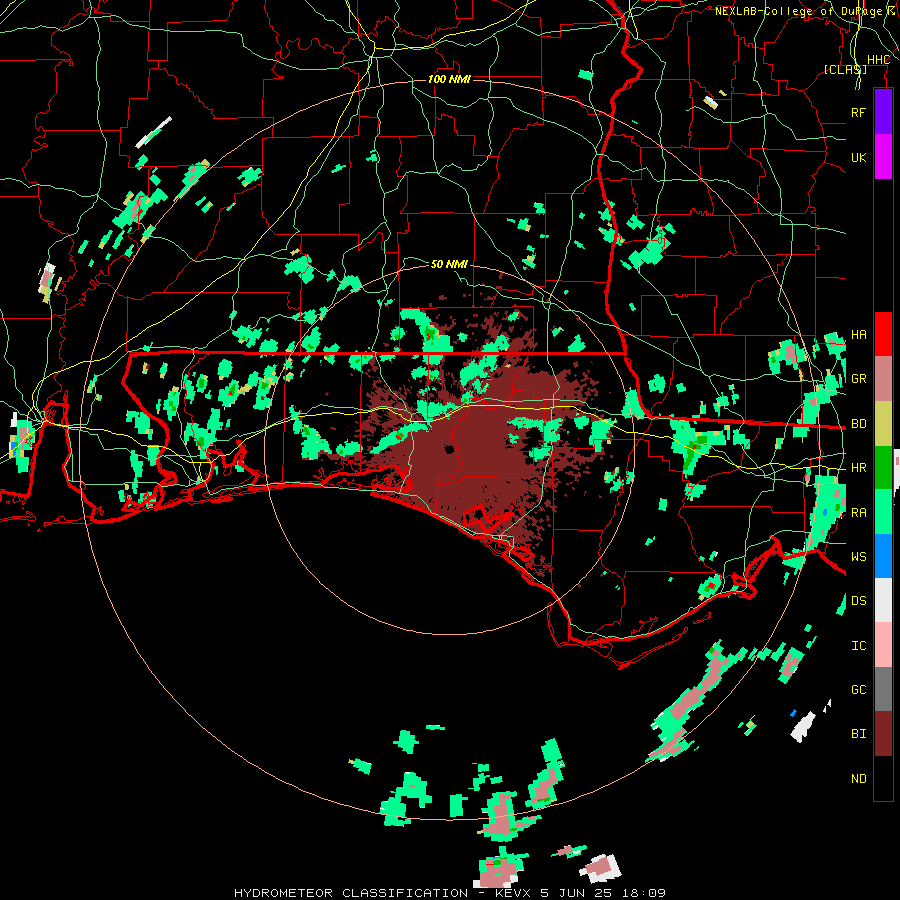Click the light pink IC legend swatch
The image size is (900, 900).
(883, 645)
